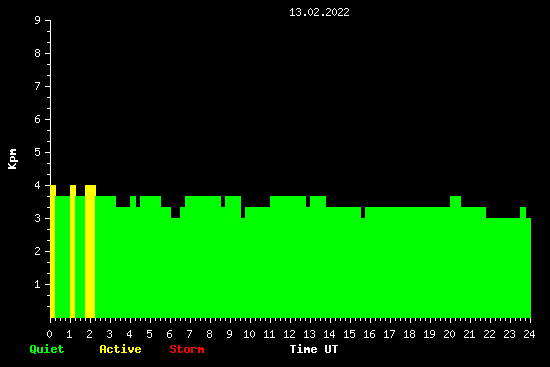This screenshot has width=550, height=367.
Task: Click the Time UT axis label
Action: coord(314,349)
